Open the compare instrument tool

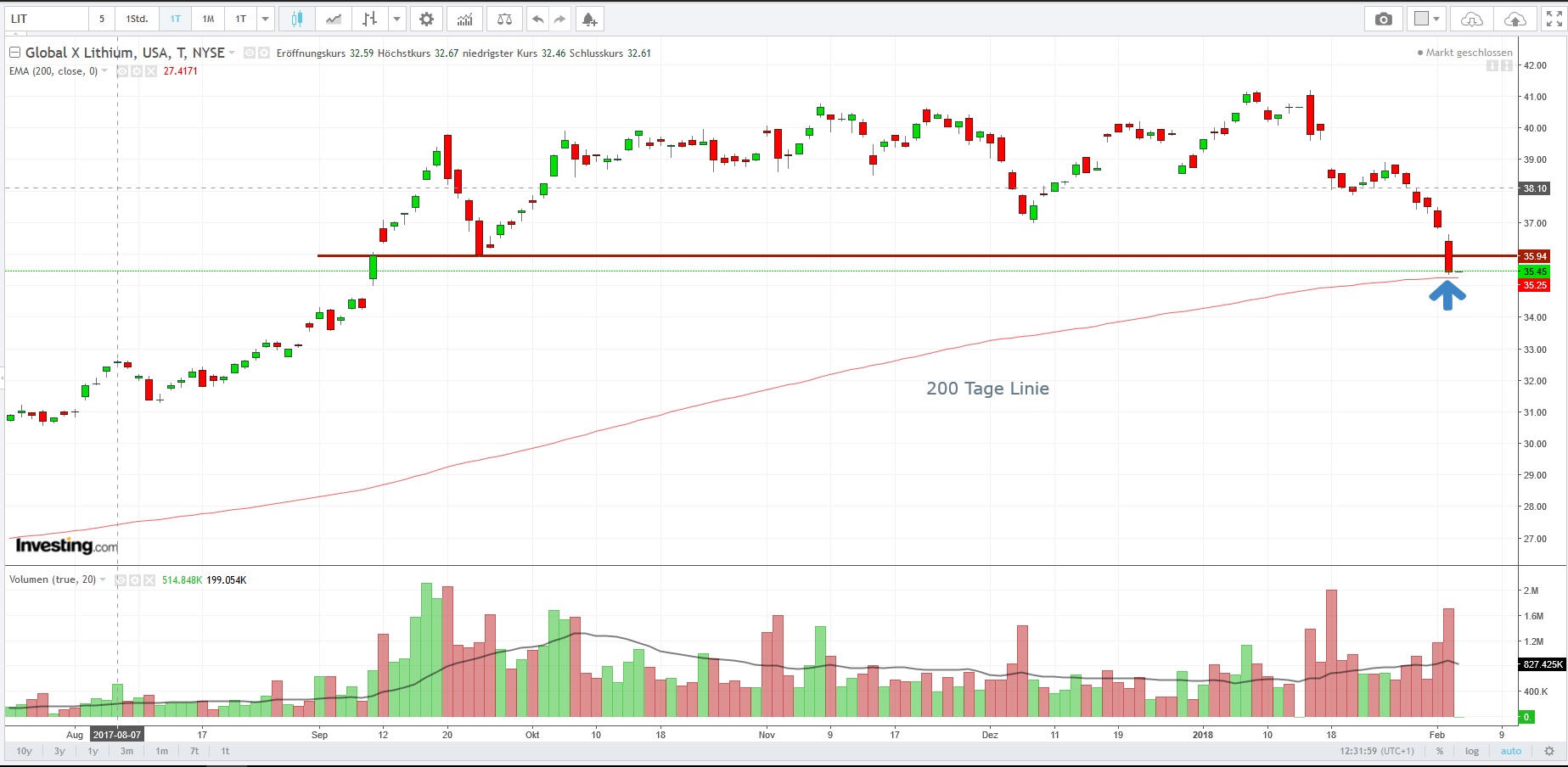[504, 18]
